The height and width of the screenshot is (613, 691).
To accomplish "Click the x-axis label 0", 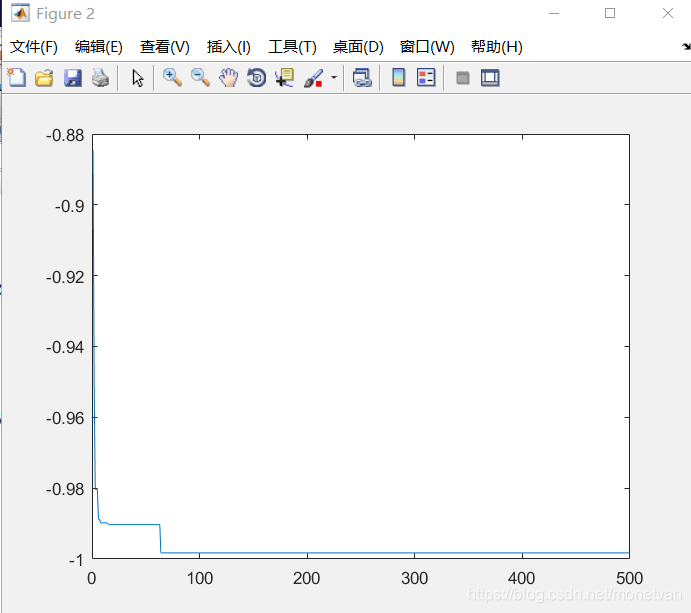I will tap(92, 578).
